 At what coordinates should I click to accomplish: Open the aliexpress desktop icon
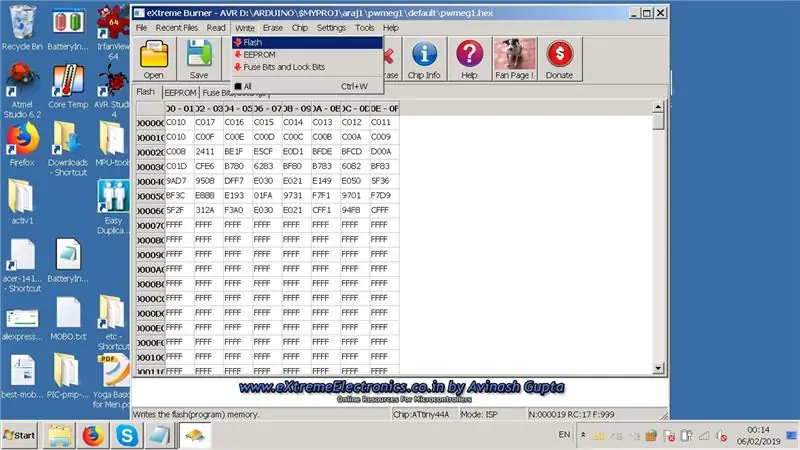point(22,324)
